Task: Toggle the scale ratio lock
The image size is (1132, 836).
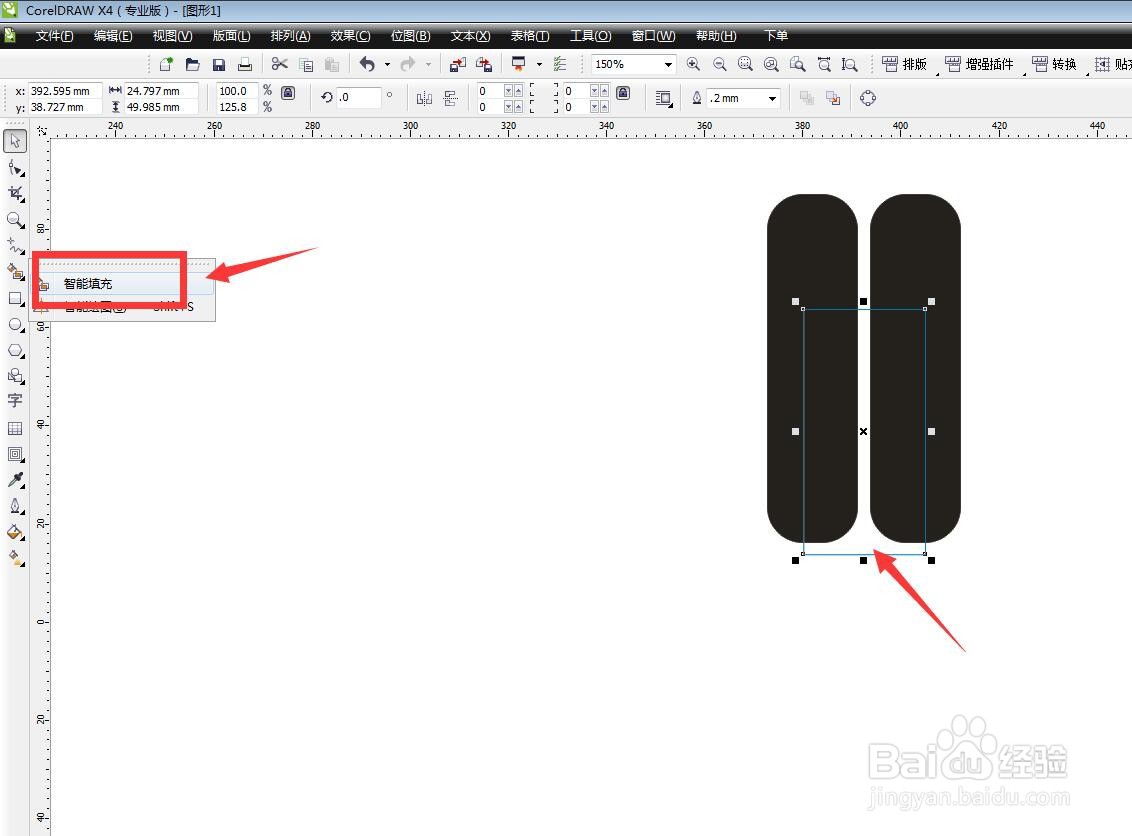Action: pos(288,92)
